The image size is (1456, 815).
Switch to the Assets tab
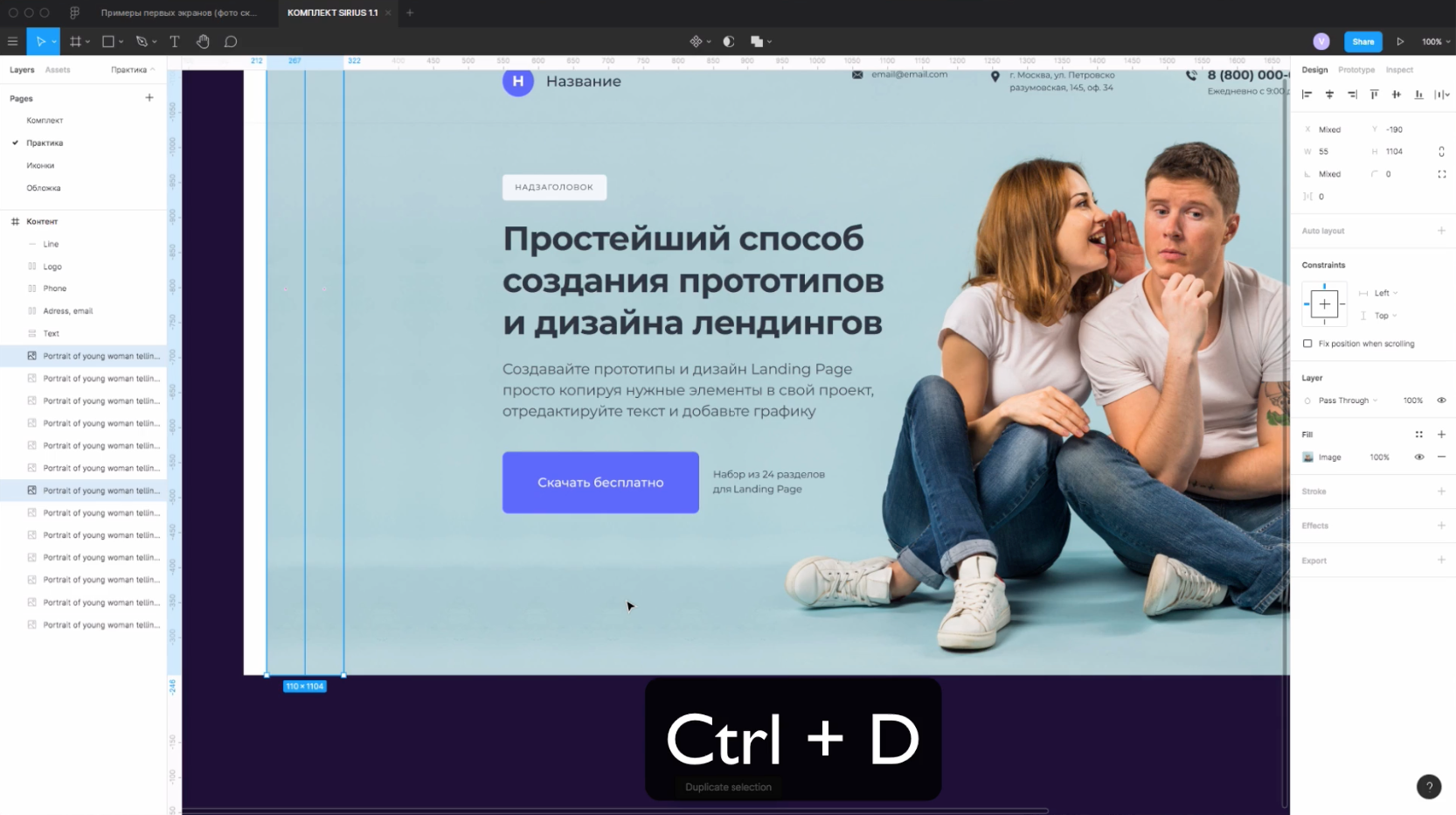[x=58, y=70]
